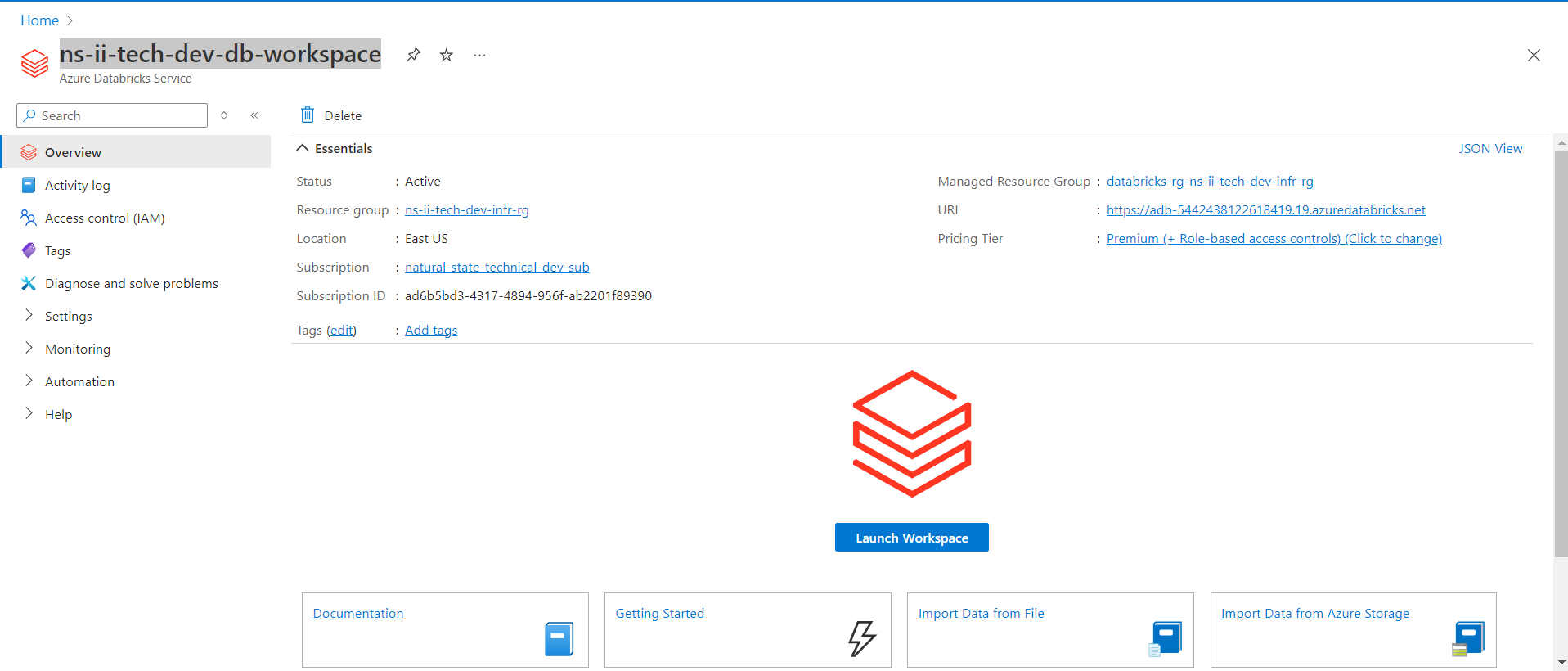The image size is (1568, 671).
Task: Open the JSON View link
Action: click(x=1490, y=149)
